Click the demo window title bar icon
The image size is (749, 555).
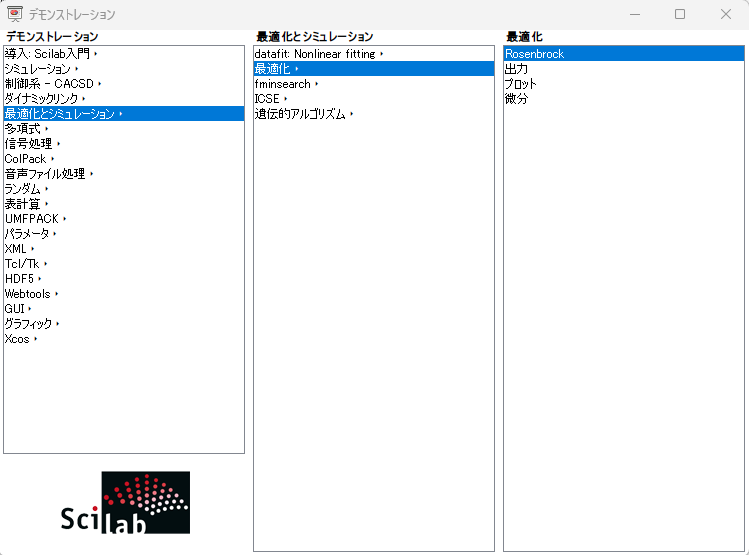[x=15, y=14]
